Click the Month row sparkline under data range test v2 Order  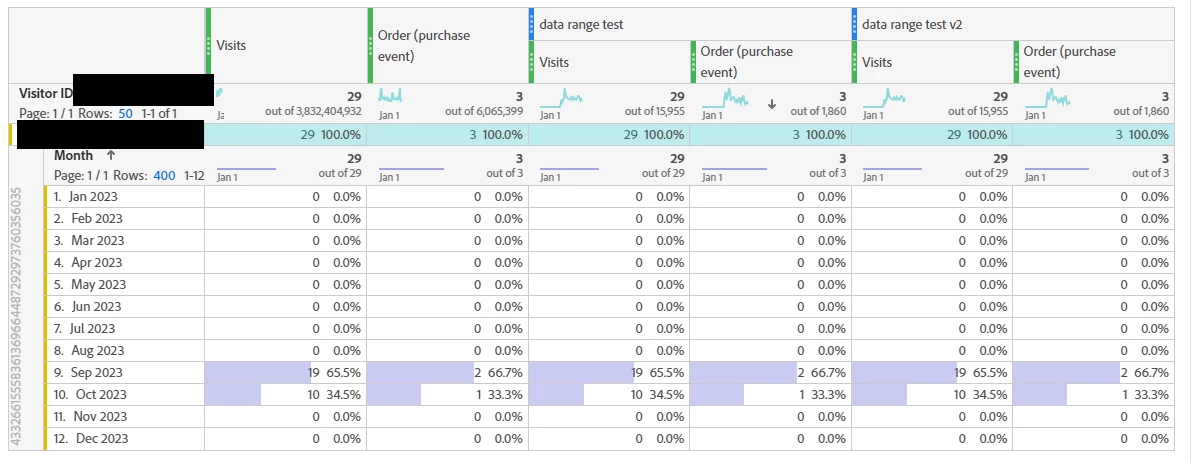click(1057, 169)
